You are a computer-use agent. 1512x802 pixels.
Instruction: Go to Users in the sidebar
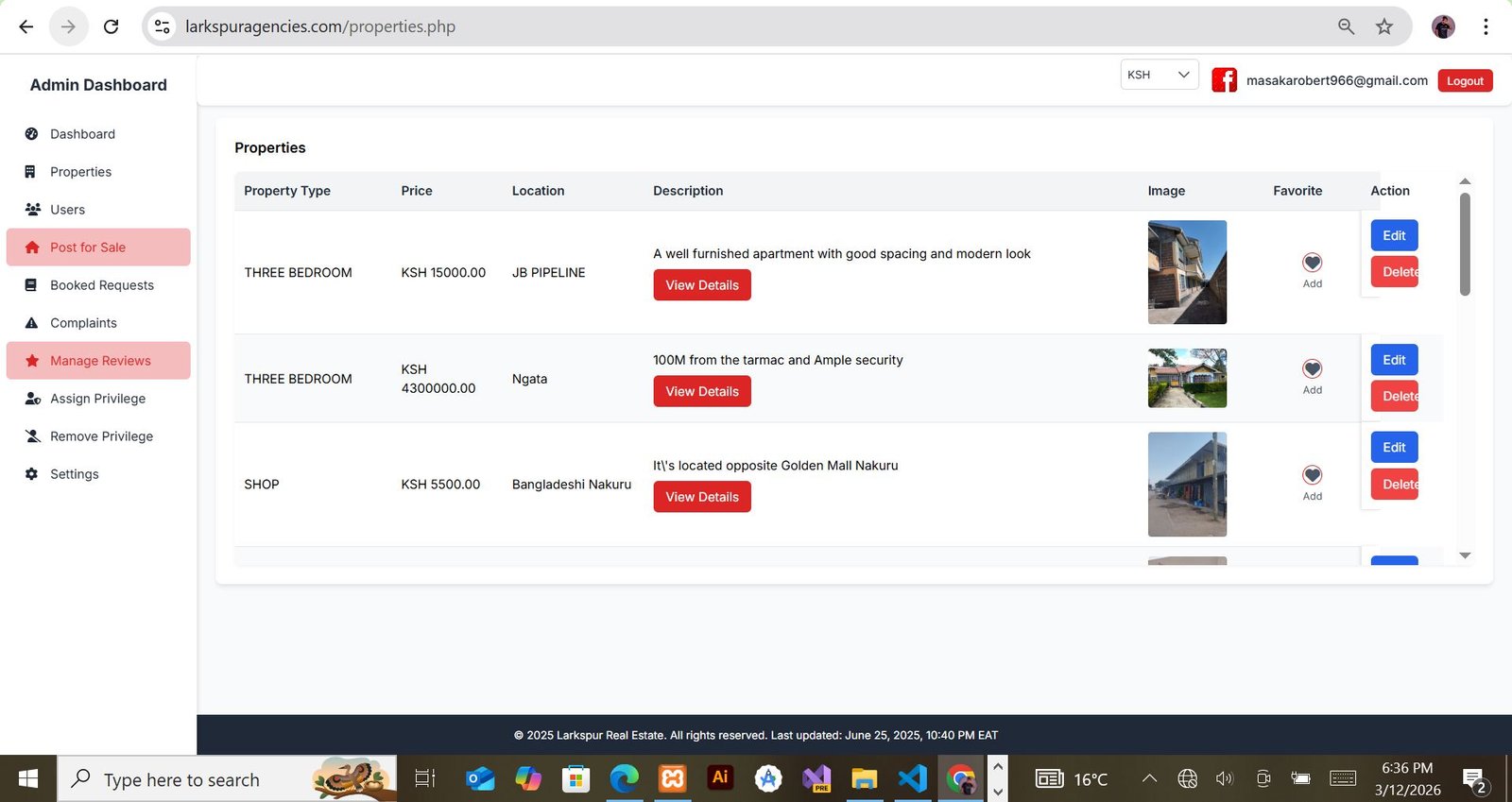pyautogui.click(x=98, y=210)
